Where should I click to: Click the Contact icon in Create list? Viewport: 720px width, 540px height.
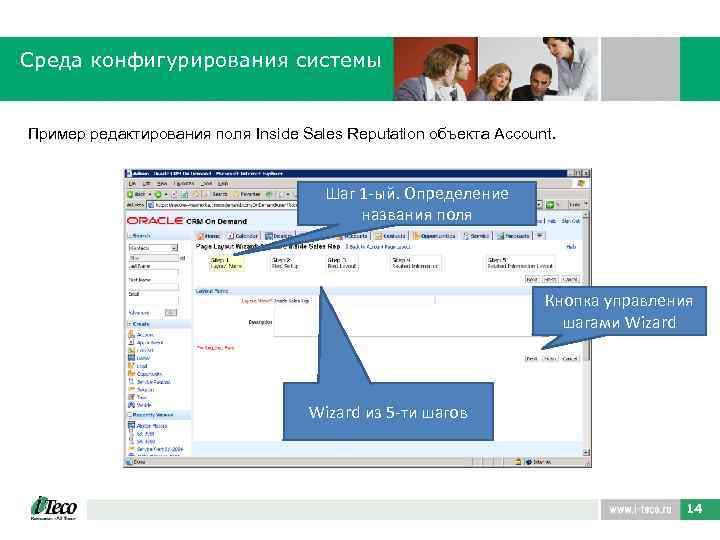pos(131,350)
